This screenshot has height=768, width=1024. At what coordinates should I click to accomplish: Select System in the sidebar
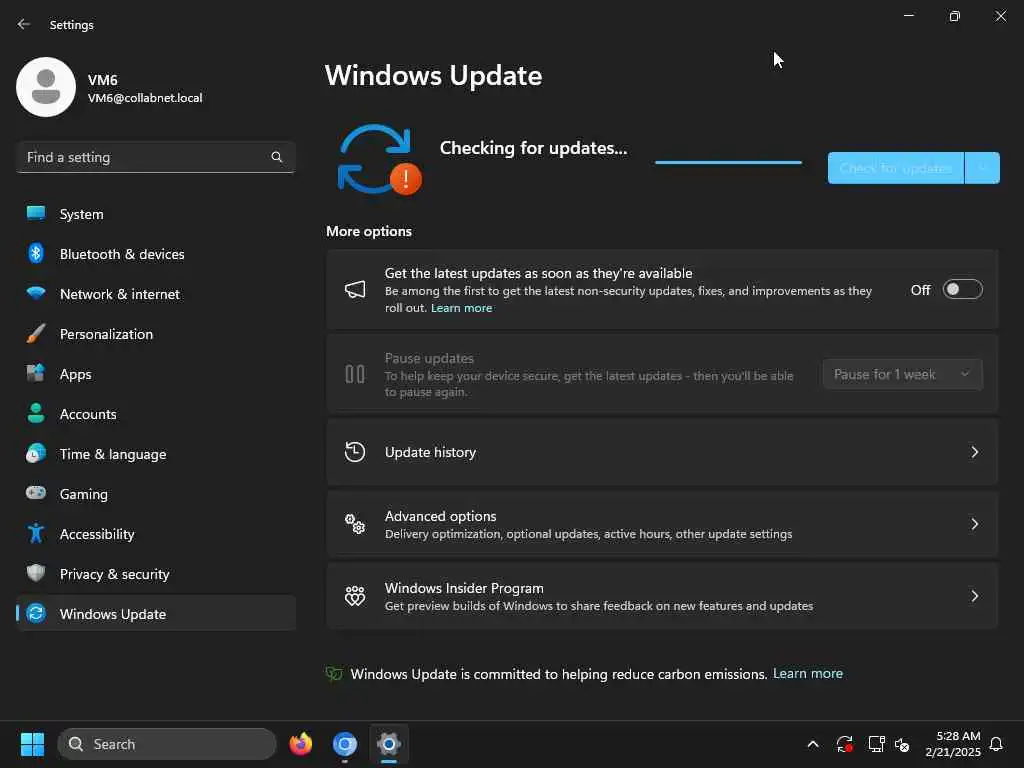click(x=156, y=214)
